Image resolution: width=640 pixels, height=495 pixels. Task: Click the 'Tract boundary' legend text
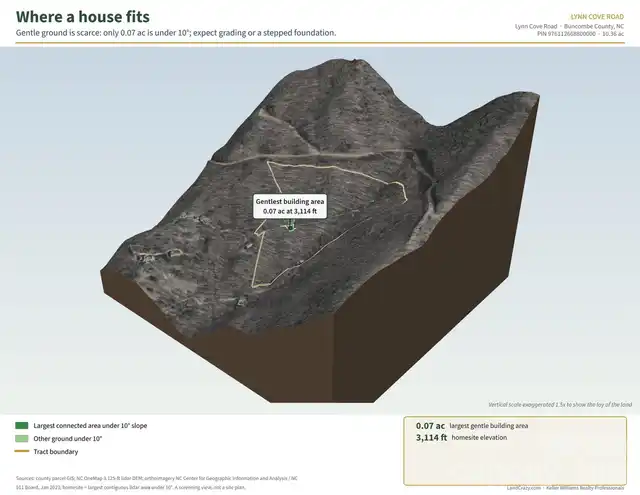[x=56, y=452]
